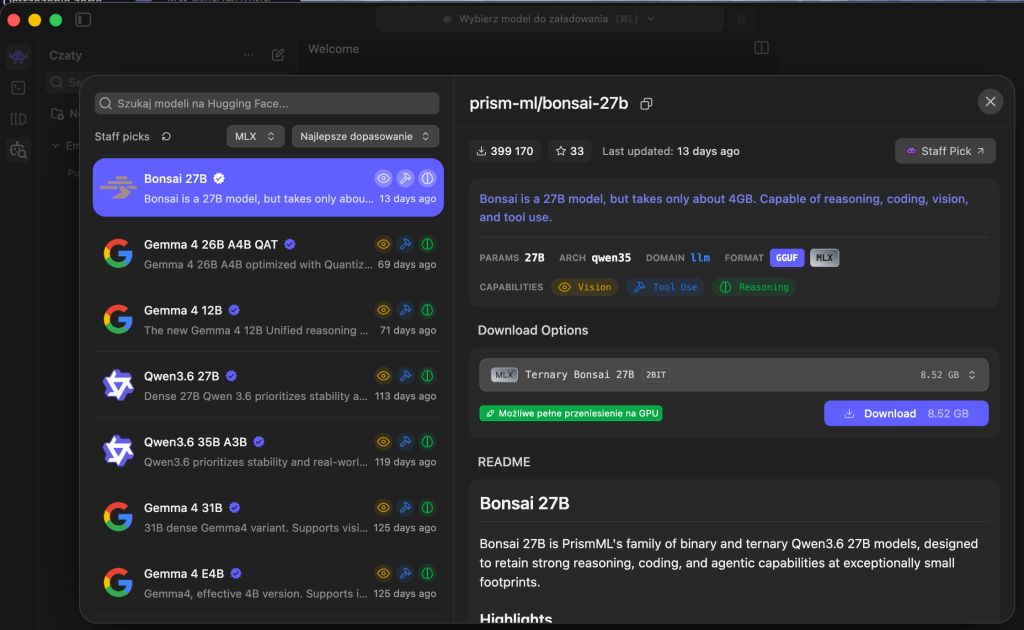
Task: Click the verified badge beside Gemma 4 31B
Action: point(234,507)
